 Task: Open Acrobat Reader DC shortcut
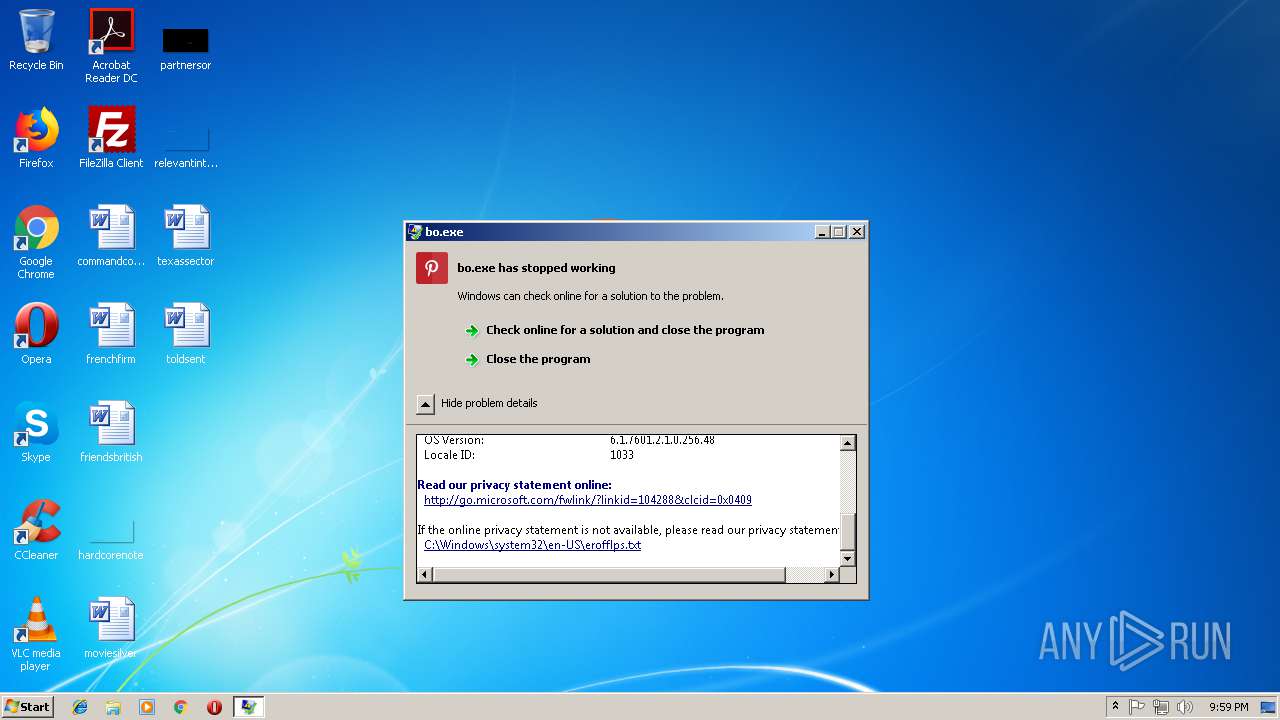coord(111,46)
